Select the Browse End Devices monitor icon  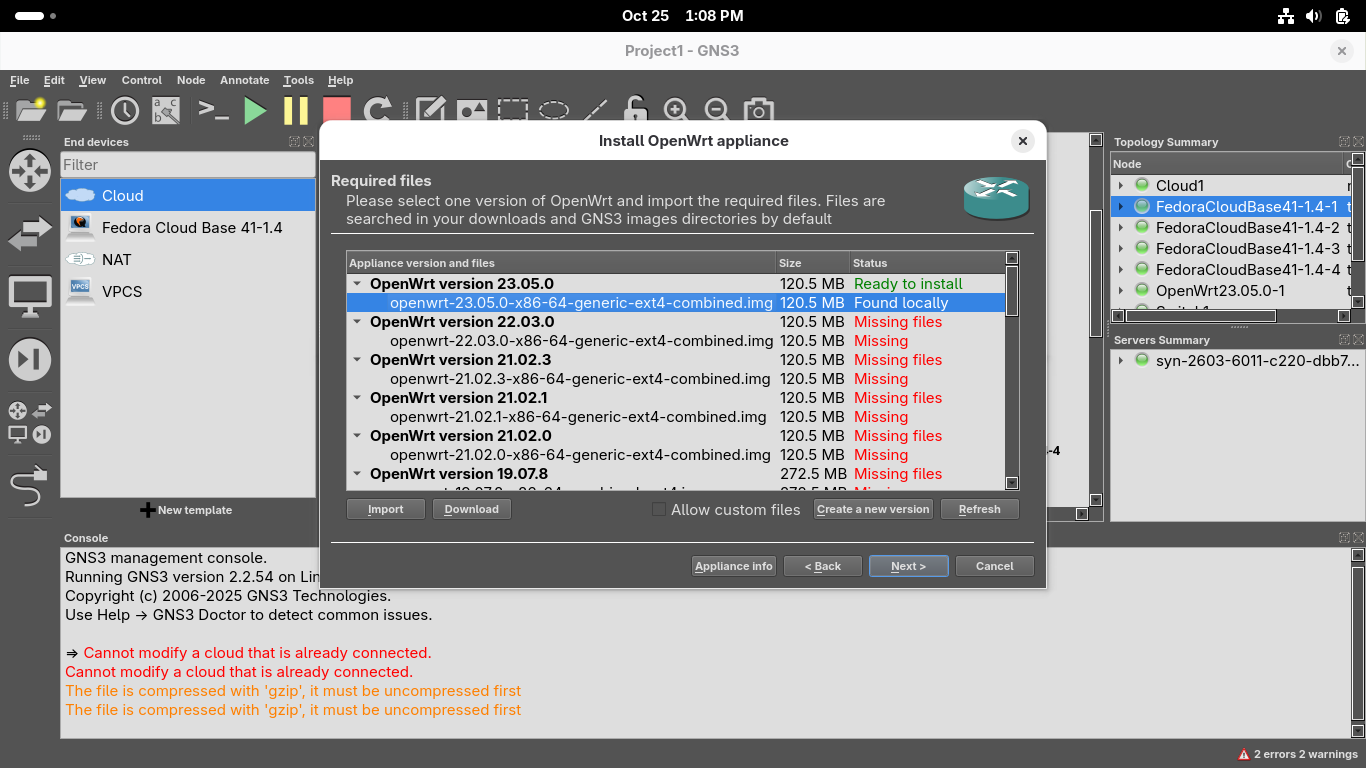tap(30, 297)
